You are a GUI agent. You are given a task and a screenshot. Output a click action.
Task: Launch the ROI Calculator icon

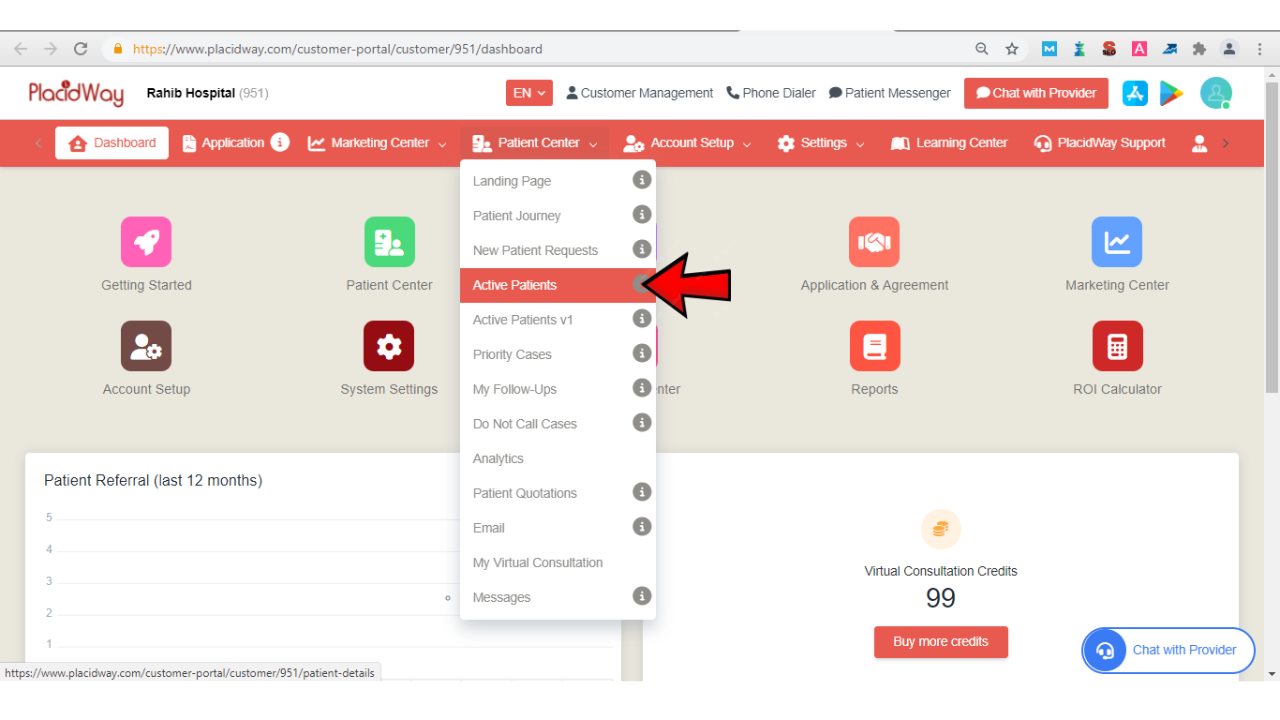point(1117,346)
